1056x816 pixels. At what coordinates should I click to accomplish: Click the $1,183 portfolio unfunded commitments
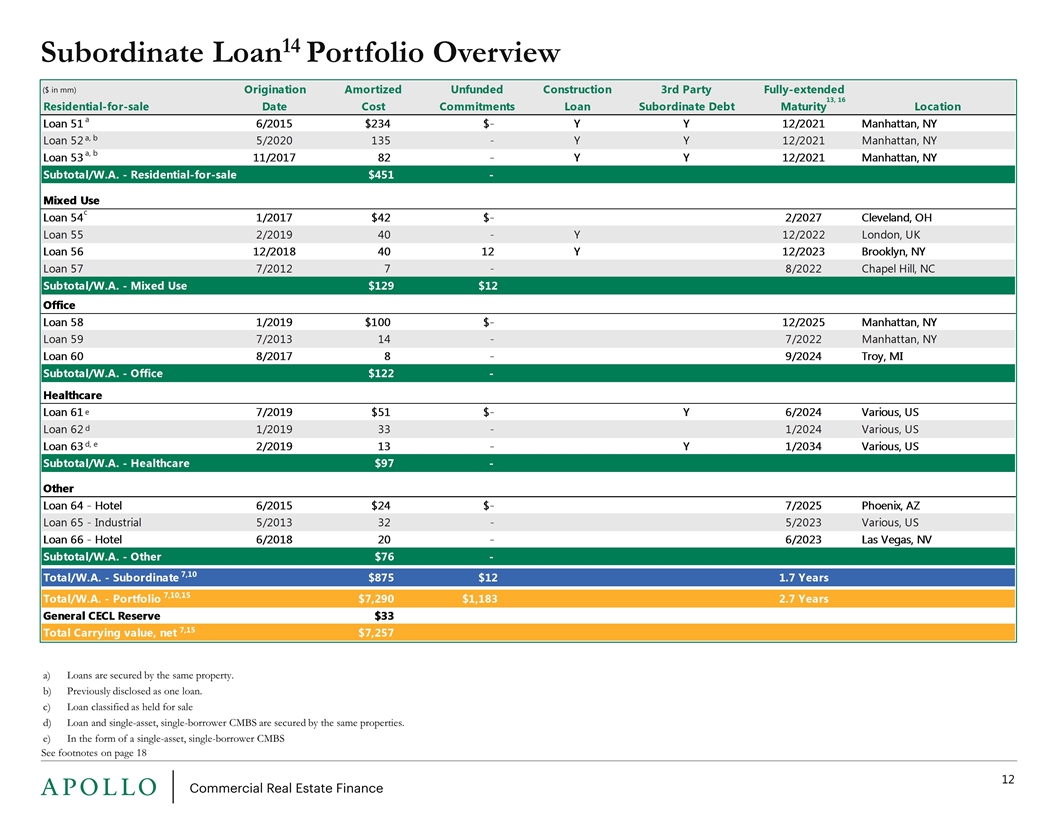(480, 599)
